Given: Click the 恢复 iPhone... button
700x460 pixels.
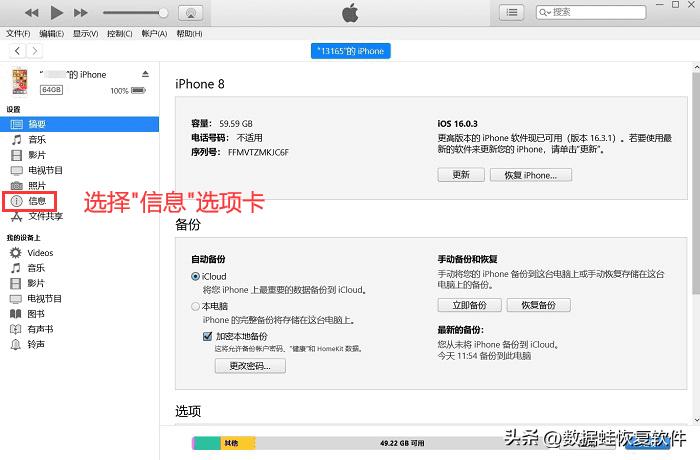Looking at the screenshot, I should pos(530,175).
